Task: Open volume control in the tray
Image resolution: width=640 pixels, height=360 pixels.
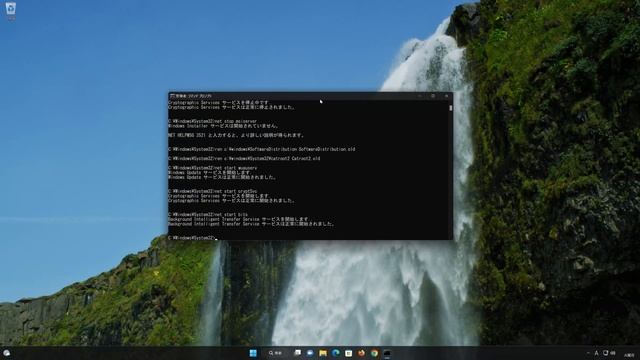Action: coord(613,353)
